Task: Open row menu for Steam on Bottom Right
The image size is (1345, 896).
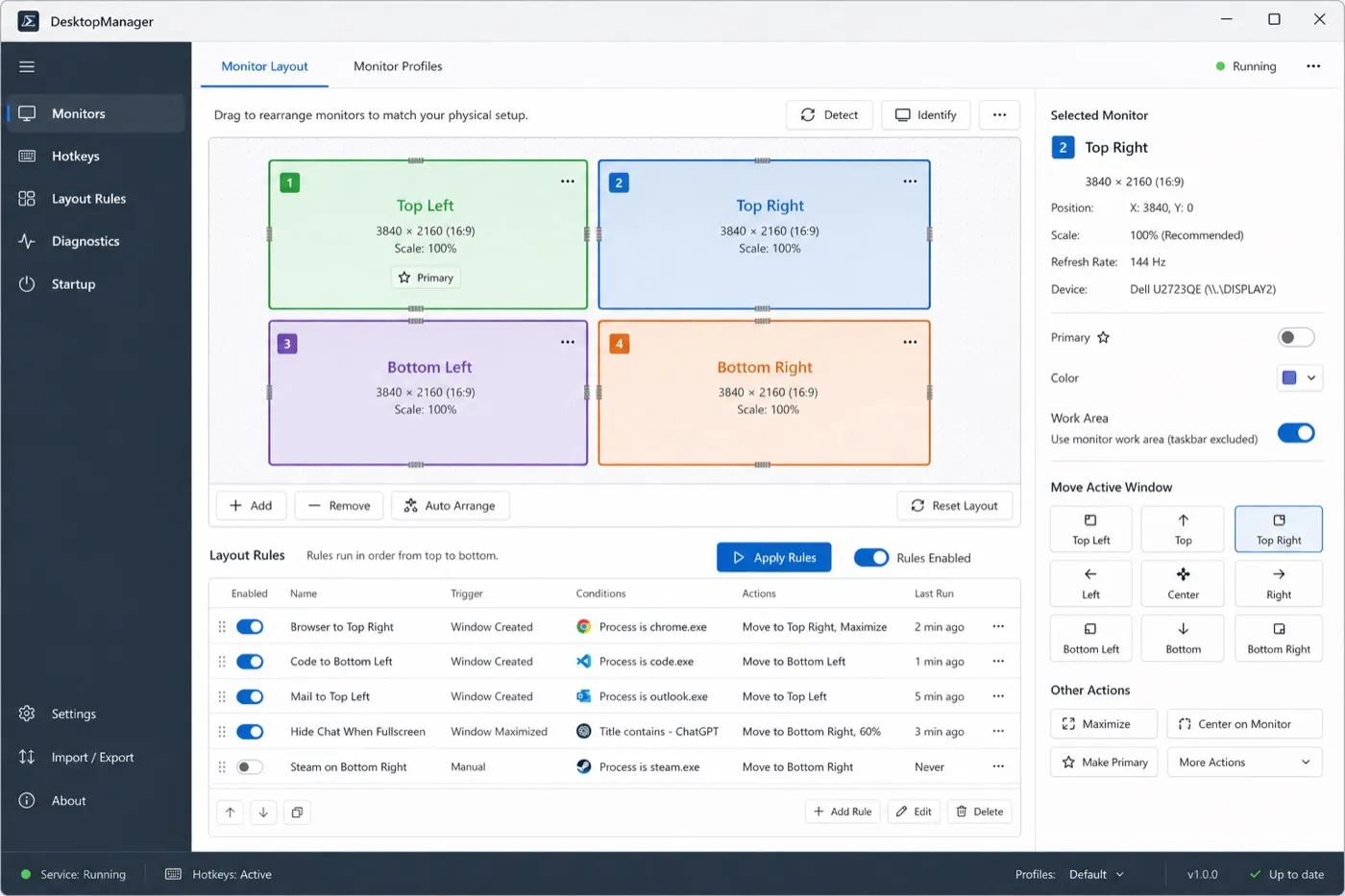Action: [x=998, y=766]
